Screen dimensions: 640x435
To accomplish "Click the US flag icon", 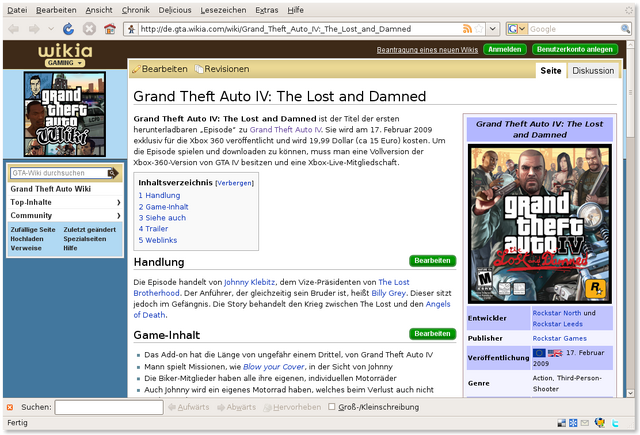I will pyautogui.click(x=555, y=353).
